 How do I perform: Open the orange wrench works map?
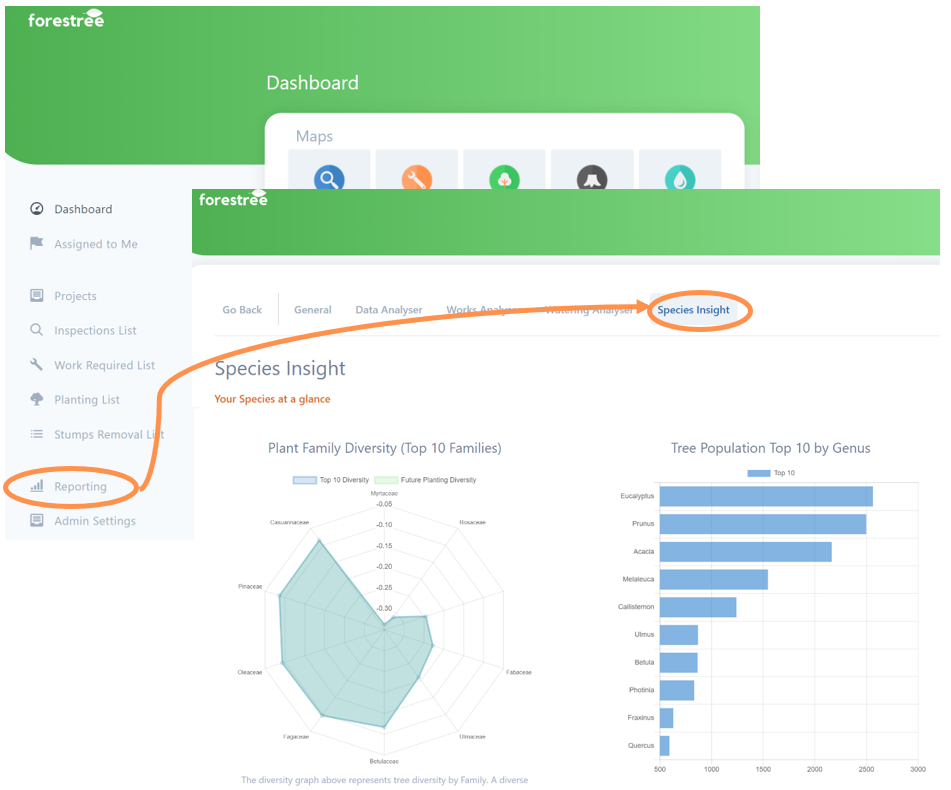click(417, 178)
